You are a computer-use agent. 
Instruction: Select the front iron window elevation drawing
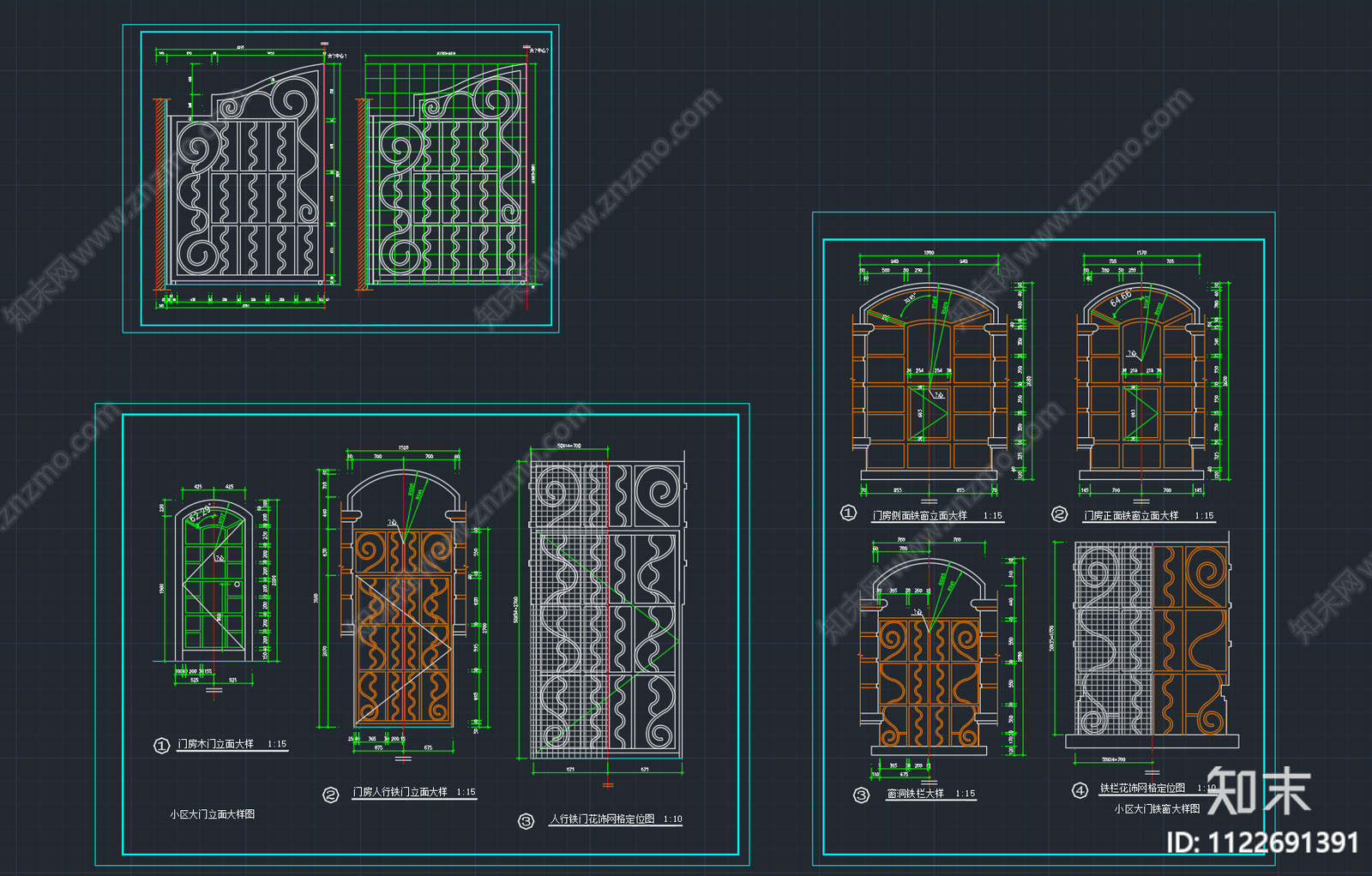pyautogui.click(x=1141, y=381)
